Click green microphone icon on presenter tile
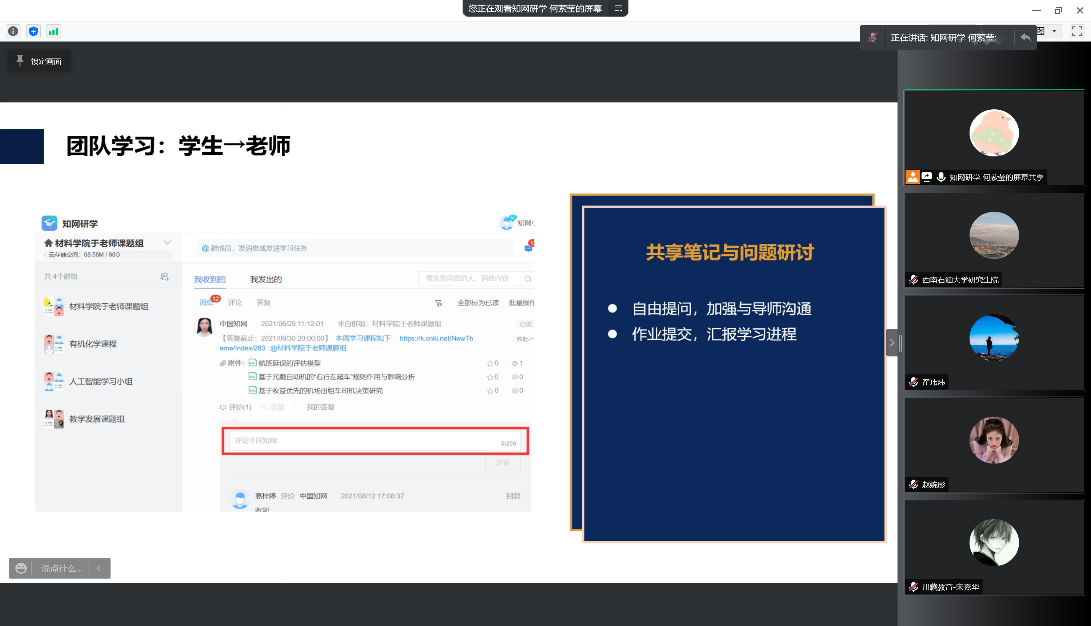Viewport: 1091px width, 626px height. (x=941, y=177)
